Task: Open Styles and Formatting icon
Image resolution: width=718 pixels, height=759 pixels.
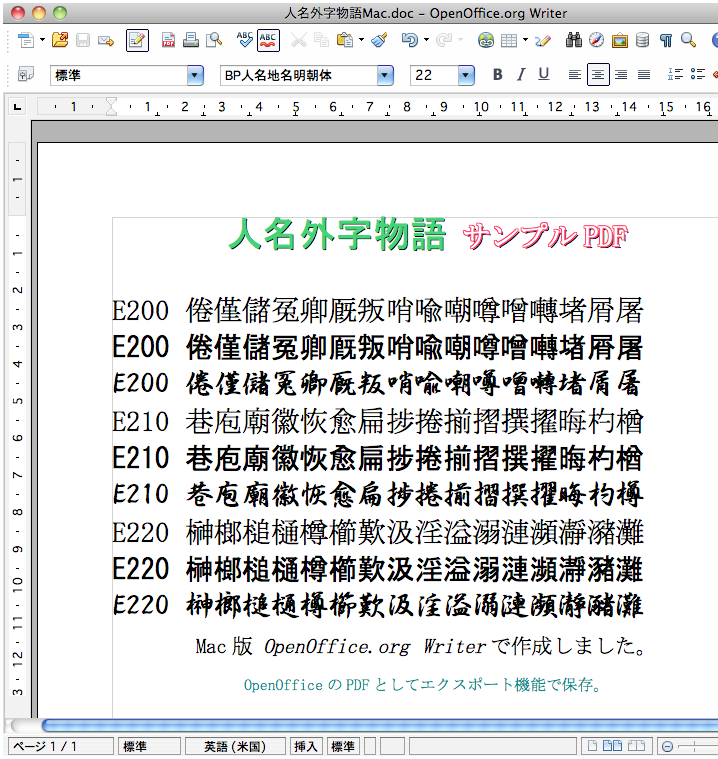Action: pyautogui.click(x=25, y=75)
